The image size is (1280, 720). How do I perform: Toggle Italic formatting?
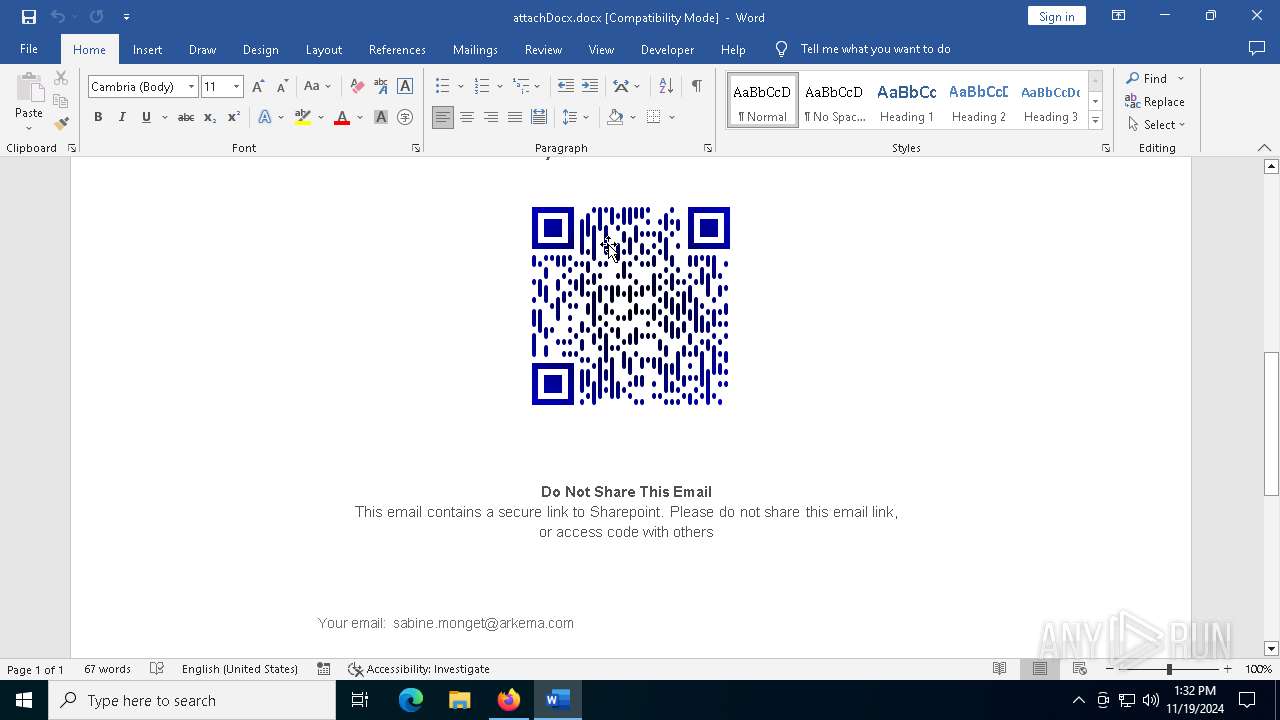tap(122, 117)
